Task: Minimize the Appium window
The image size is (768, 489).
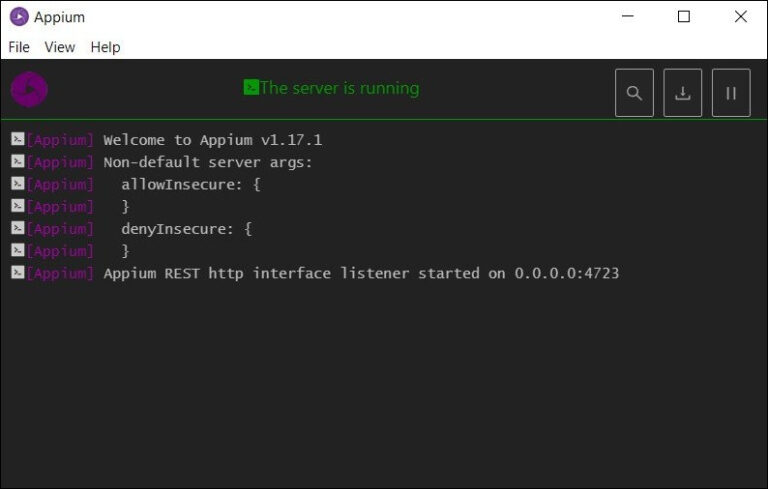Action: point(627,17)
